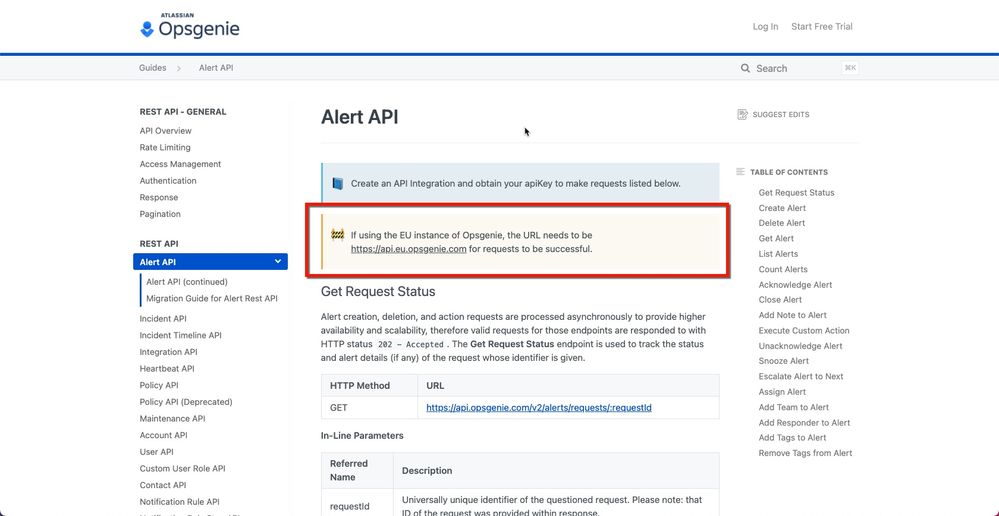This screenshot has height=516, width=999.
Task: Jump to Create Alert section
Action: (782, 208)
